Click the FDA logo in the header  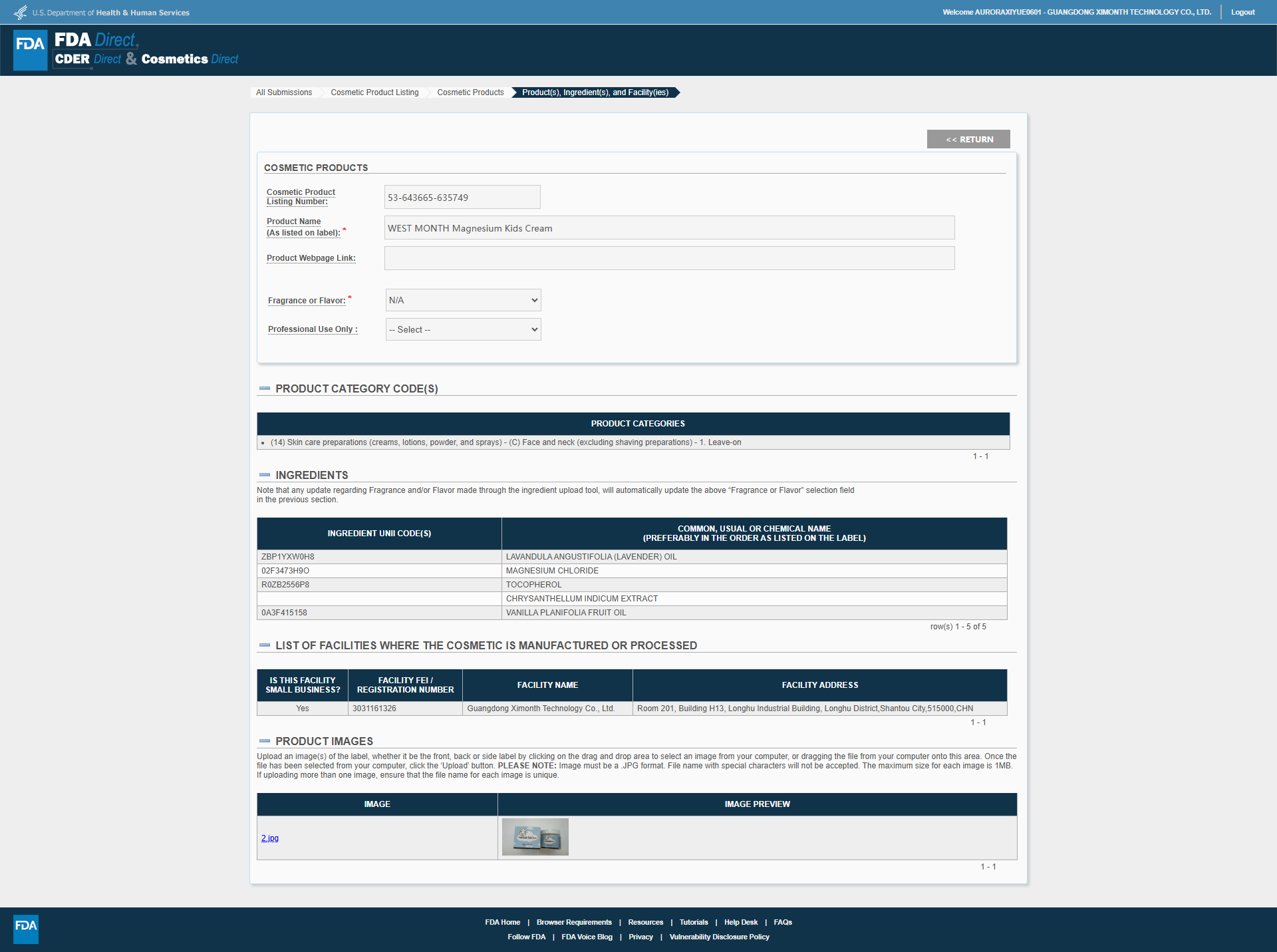tap(31, 50)
